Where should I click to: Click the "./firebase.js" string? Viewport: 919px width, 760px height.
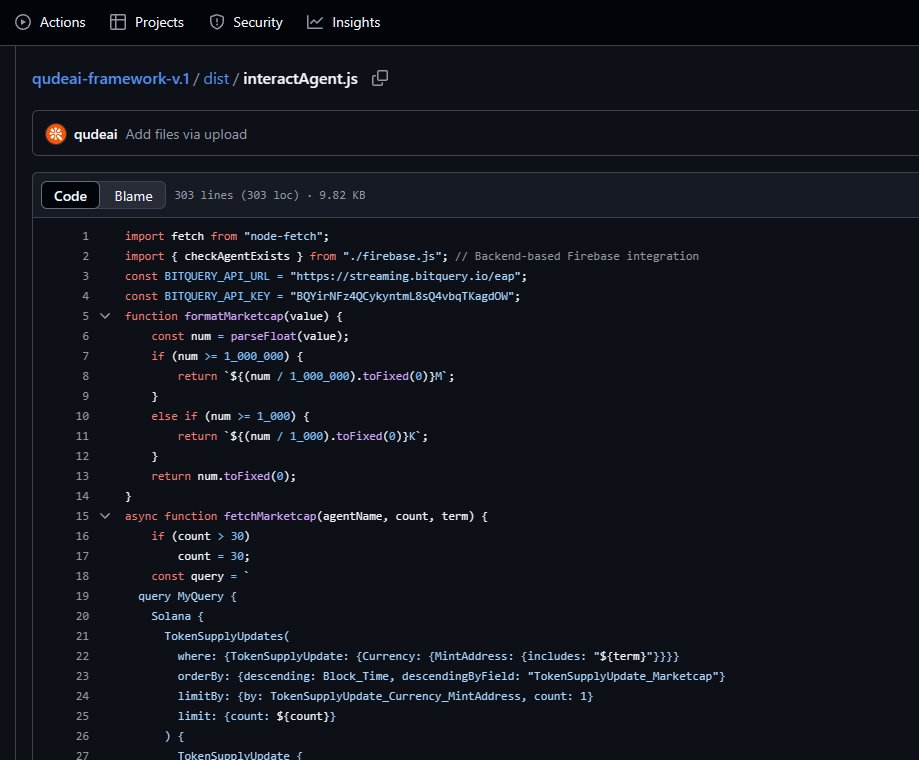[392, 256]
